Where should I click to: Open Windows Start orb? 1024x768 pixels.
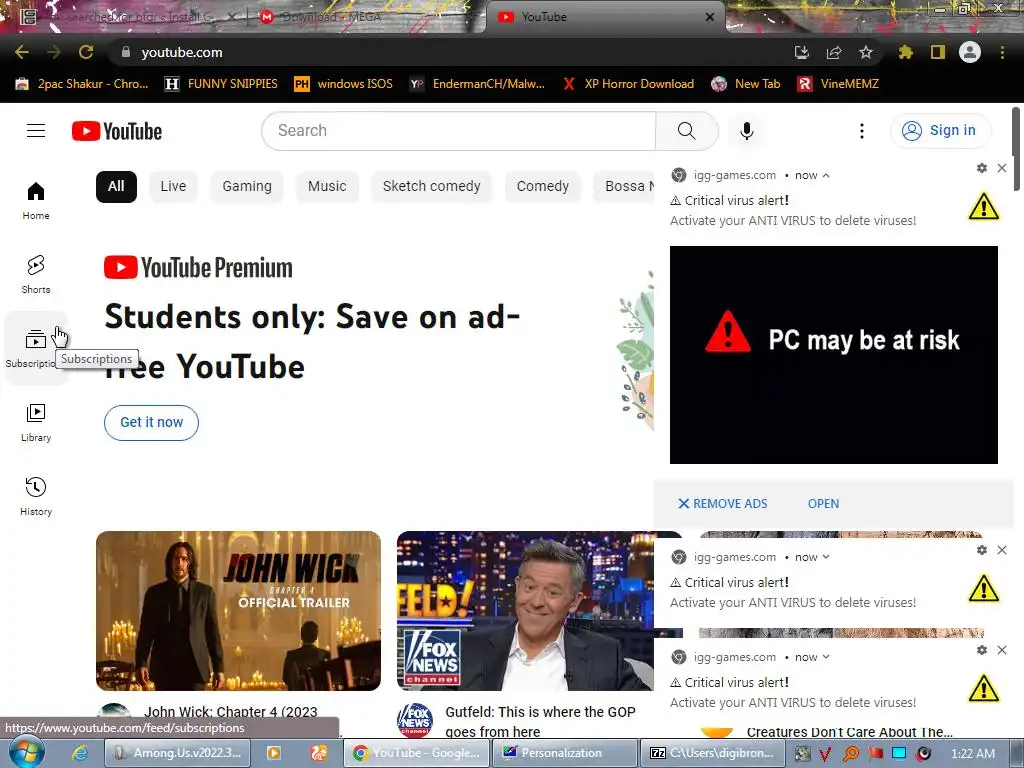[x=27, y=752]
